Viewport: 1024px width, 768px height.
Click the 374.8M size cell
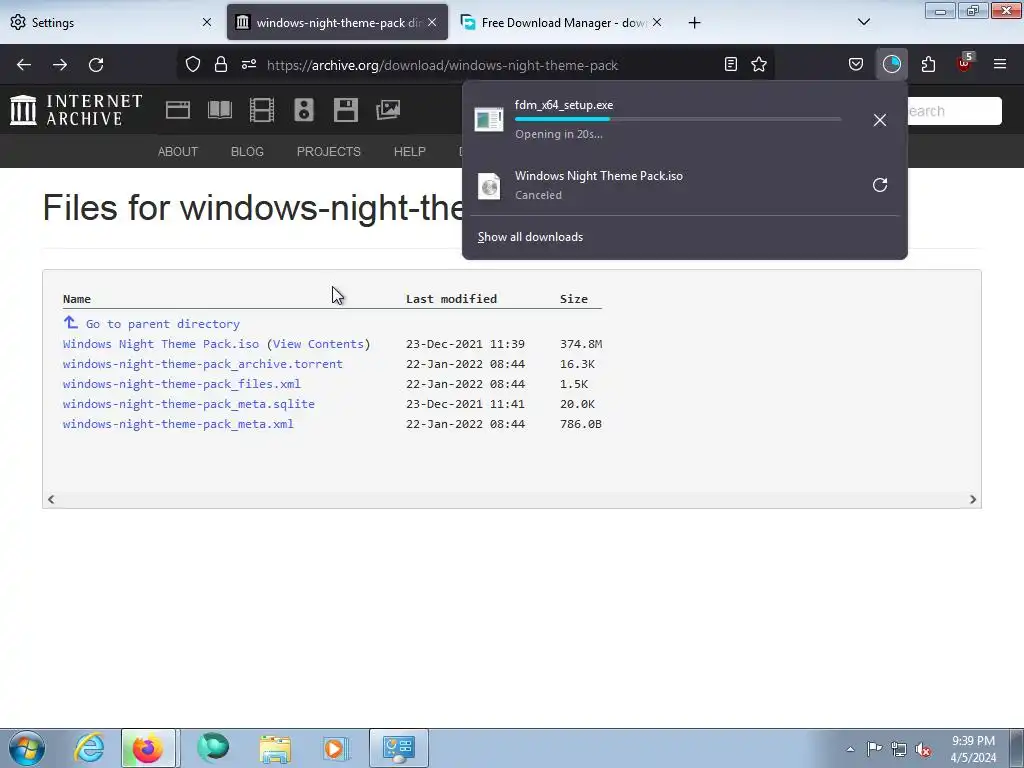tap(581, 344)
